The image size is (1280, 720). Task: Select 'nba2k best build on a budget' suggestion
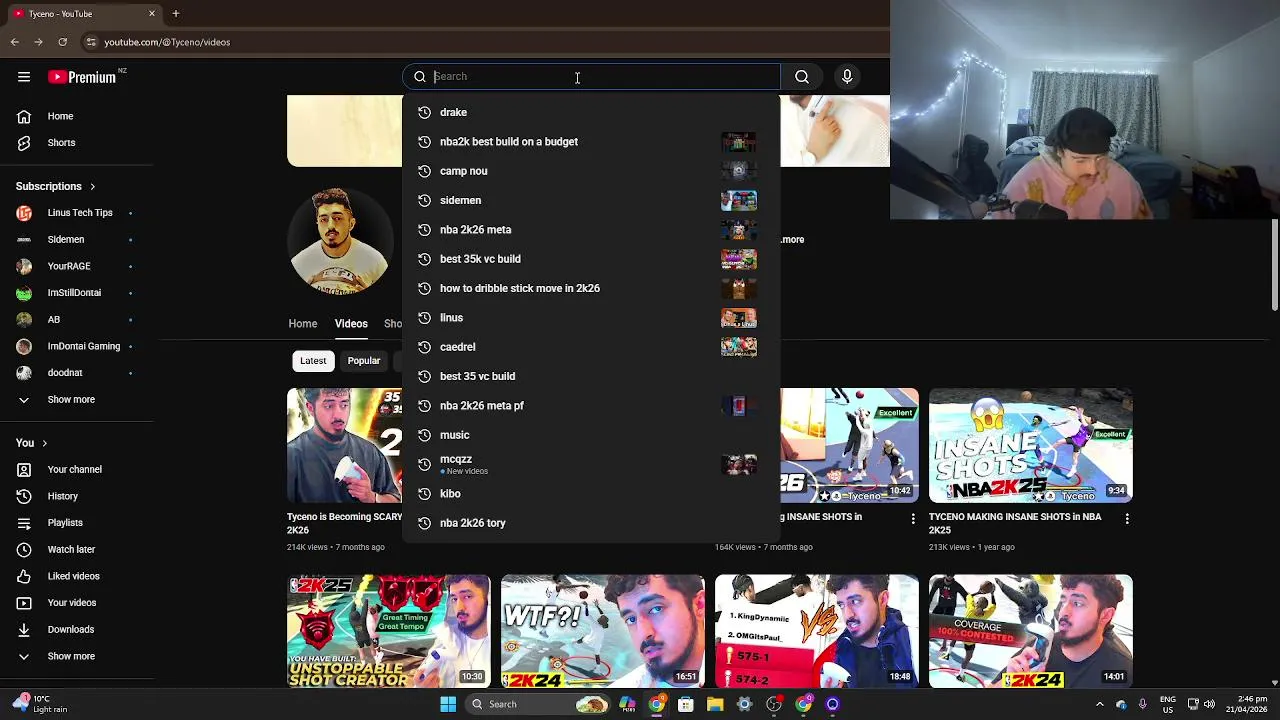[x=591, y=142]
